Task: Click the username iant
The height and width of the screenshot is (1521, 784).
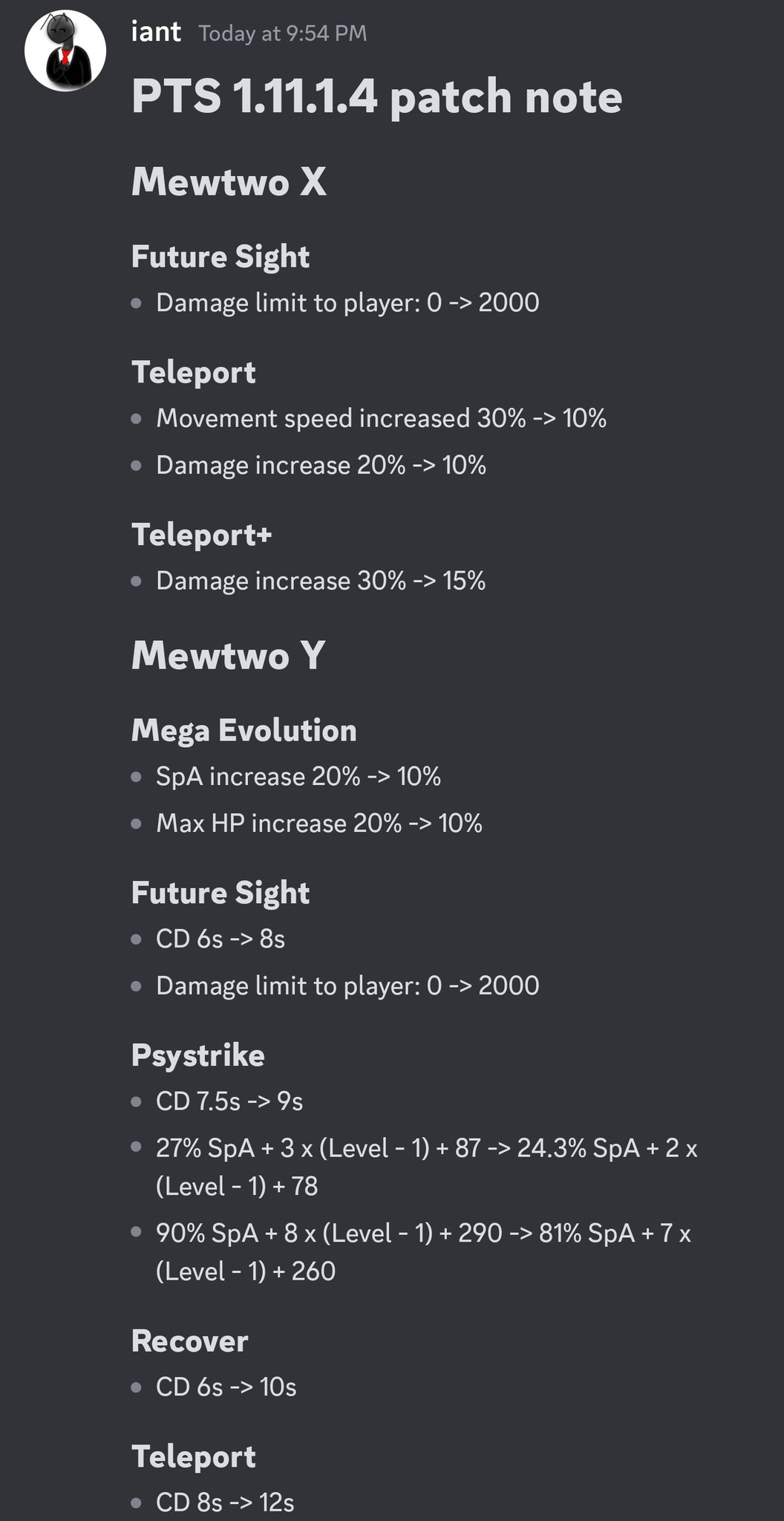Action: point(156,32)
